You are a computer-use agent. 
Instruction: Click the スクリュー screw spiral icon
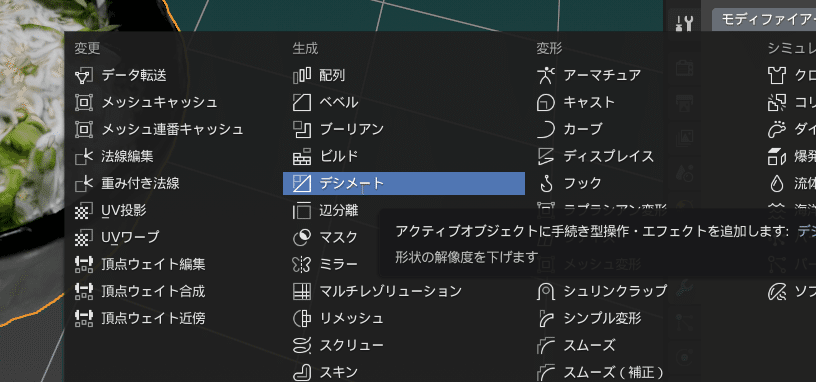[x=302, y=345]
